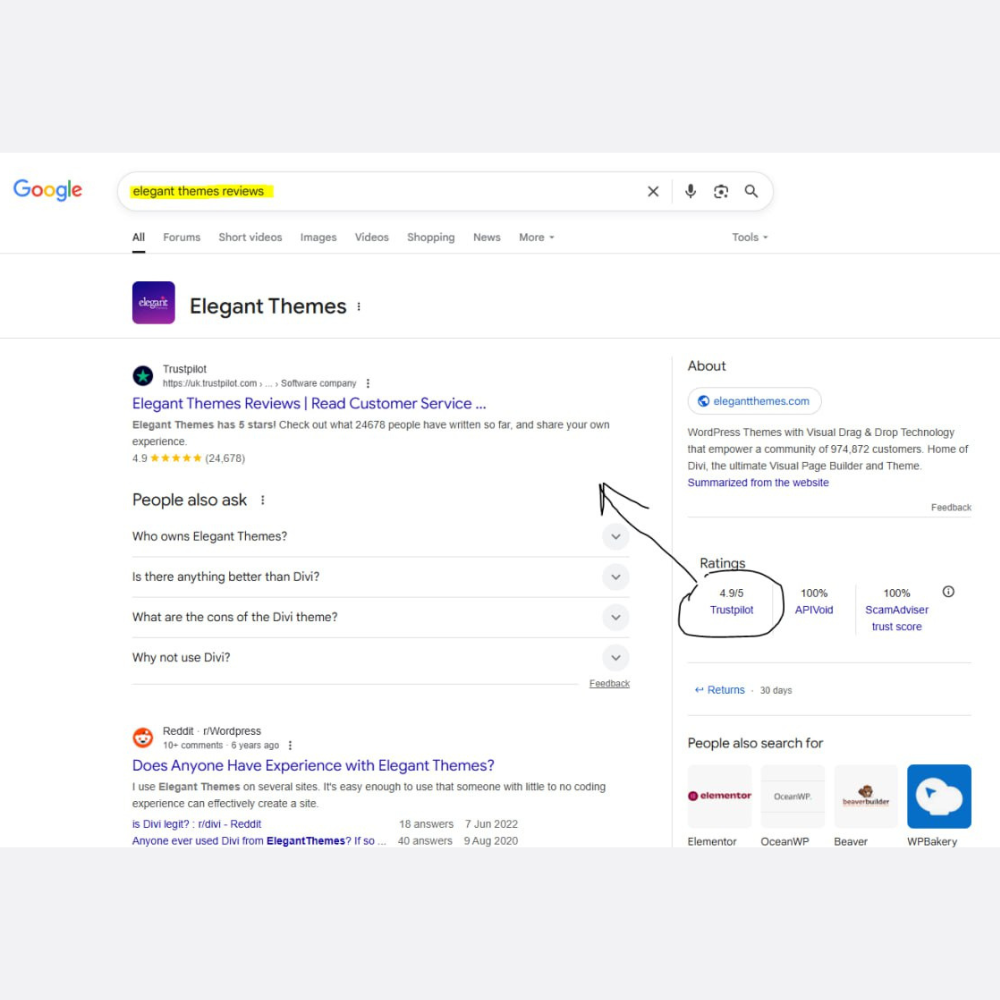Switch to Short videos tab
The width and height of the screenshot is (1000, 1000).
[250, 237]
